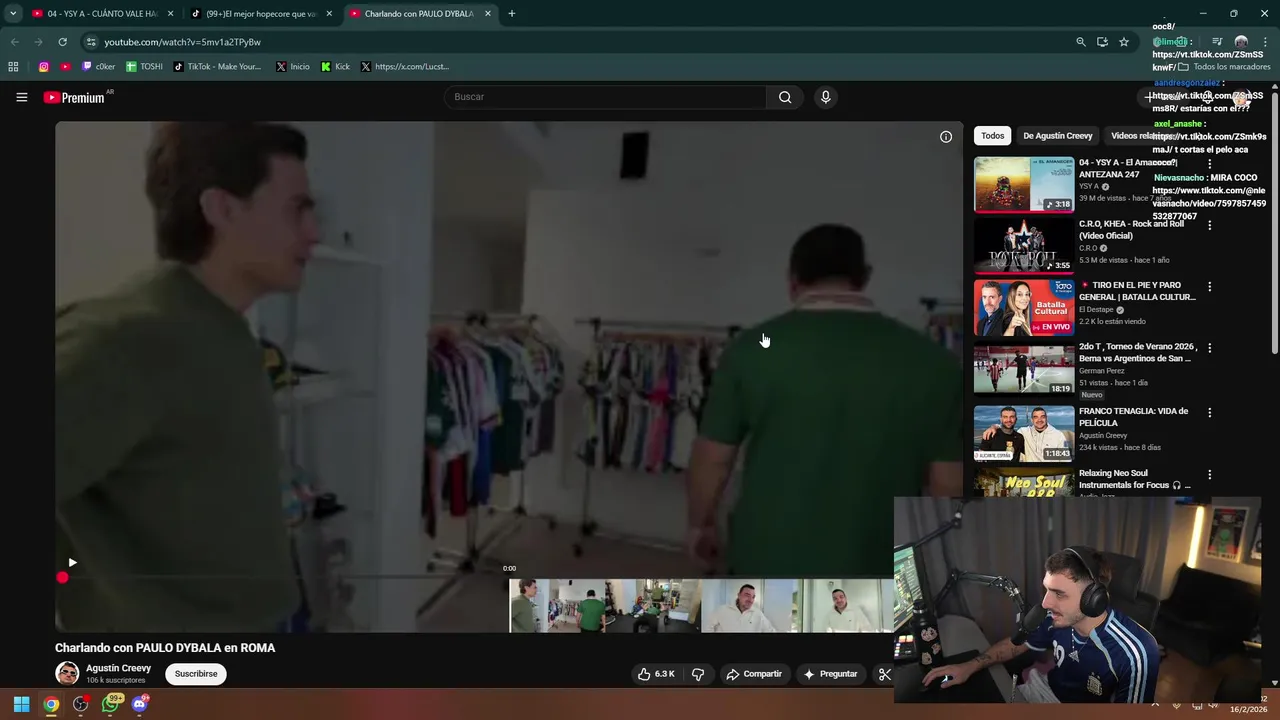The image size is (1280, 720).
Task: Click the YouTube search magnifier button
Action: tap(785, 97)
